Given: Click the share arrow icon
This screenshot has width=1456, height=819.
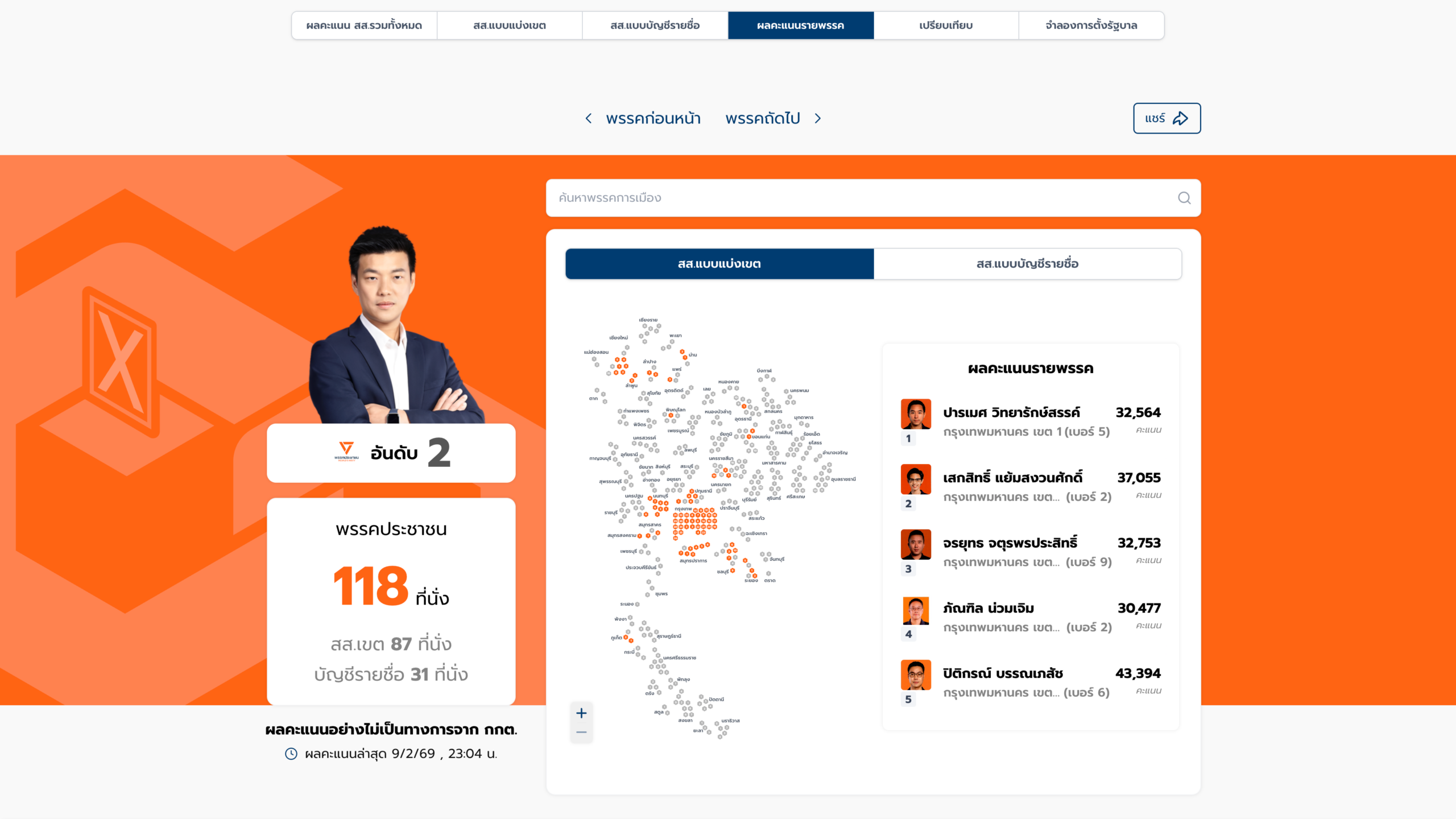Looking at the screenshot, I should coord(1181,118).
